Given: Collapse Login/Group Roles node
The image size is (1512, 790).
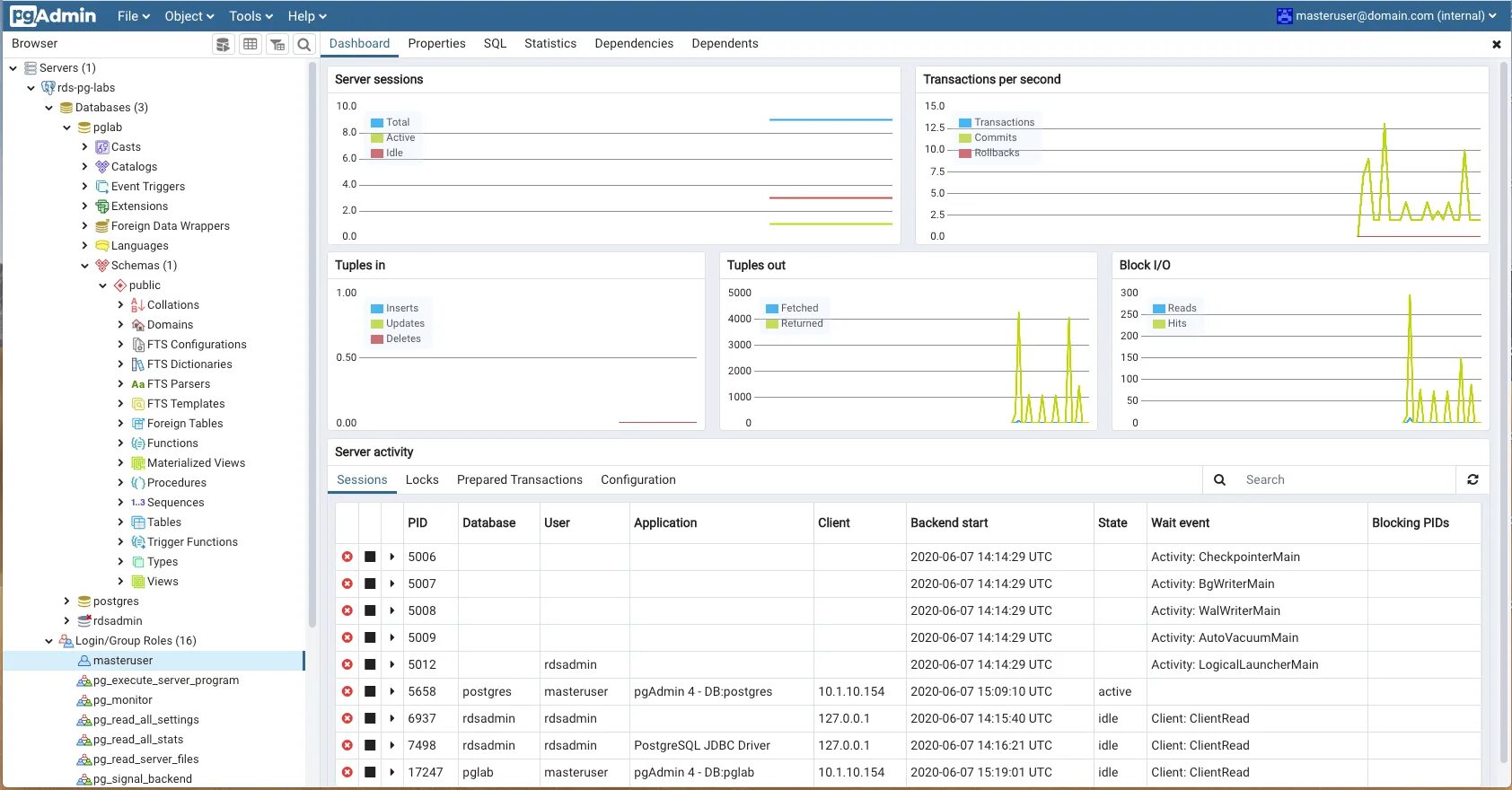Looking at the screenshot, I should pos(49,641).
